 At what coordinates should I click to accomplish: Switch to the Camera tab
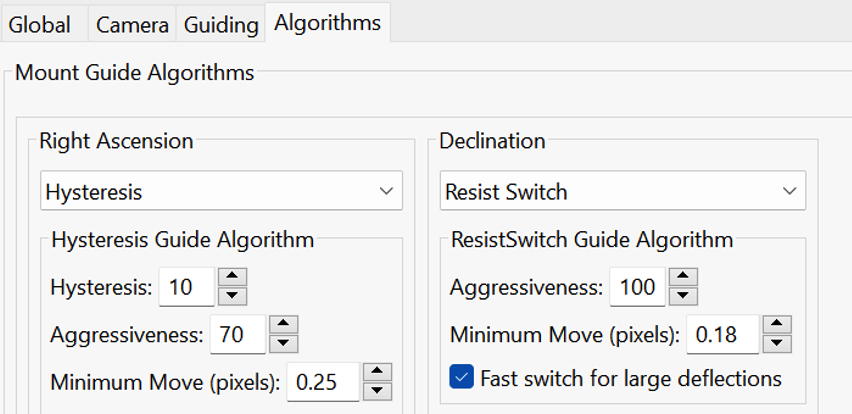point(132,25)
